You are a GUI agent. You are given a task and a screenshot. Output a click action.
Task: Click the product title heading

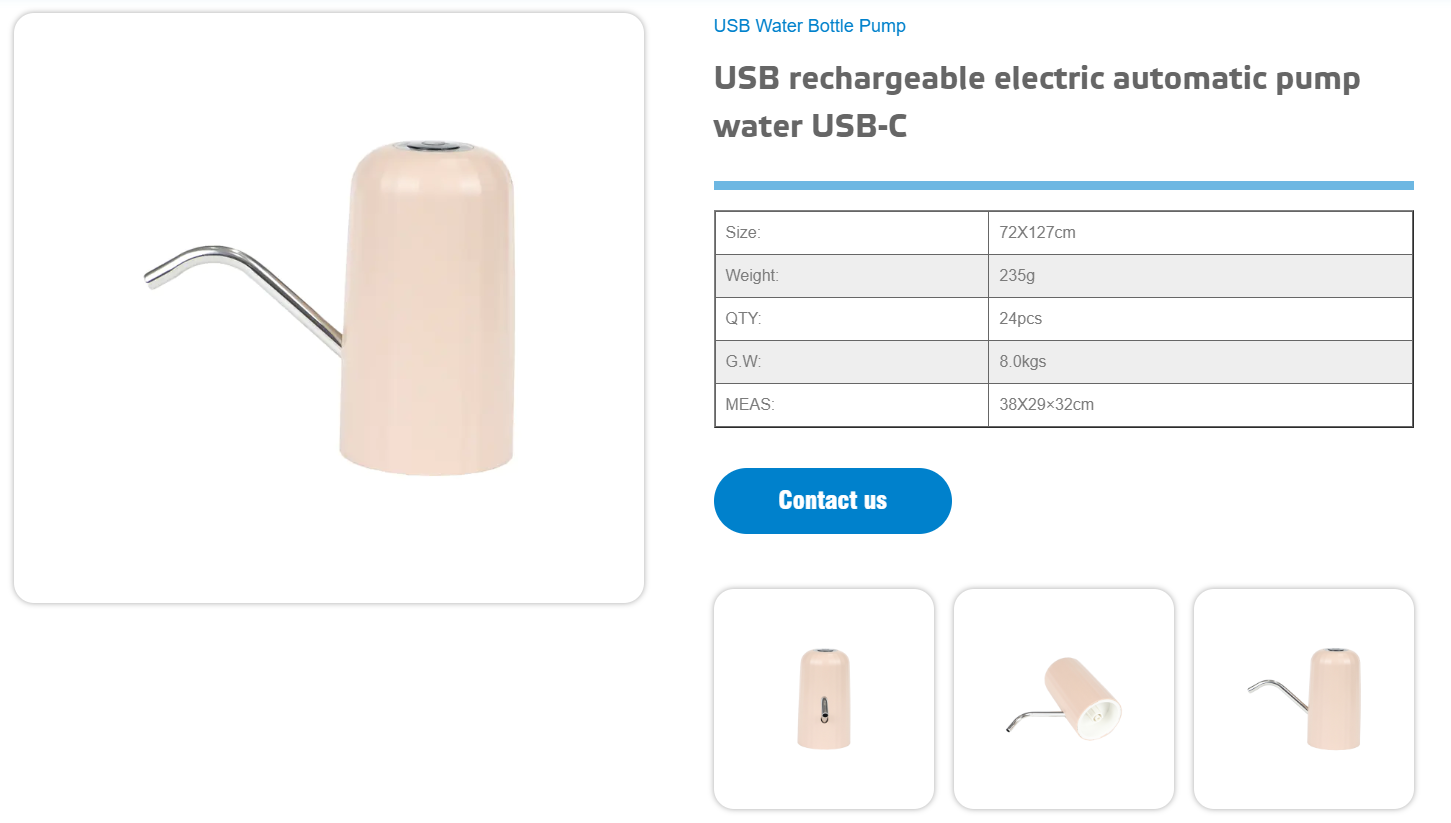pos(1037,102)
